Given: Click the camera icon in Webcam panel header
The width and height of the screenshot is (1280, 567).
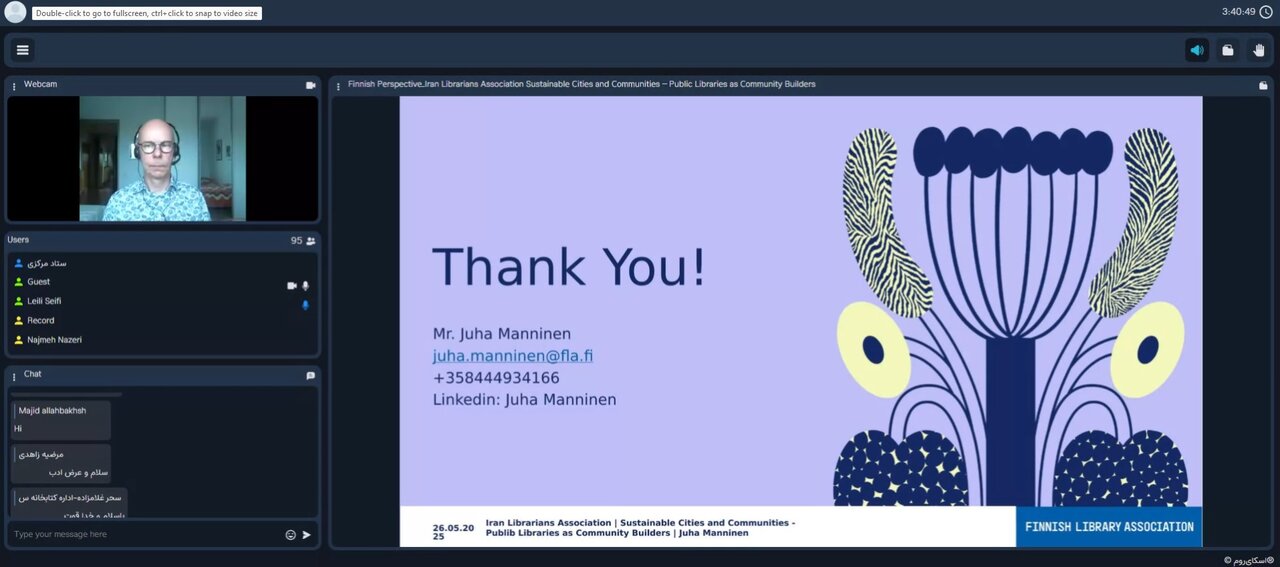Looking at the screenshot, I should (310, 85).
